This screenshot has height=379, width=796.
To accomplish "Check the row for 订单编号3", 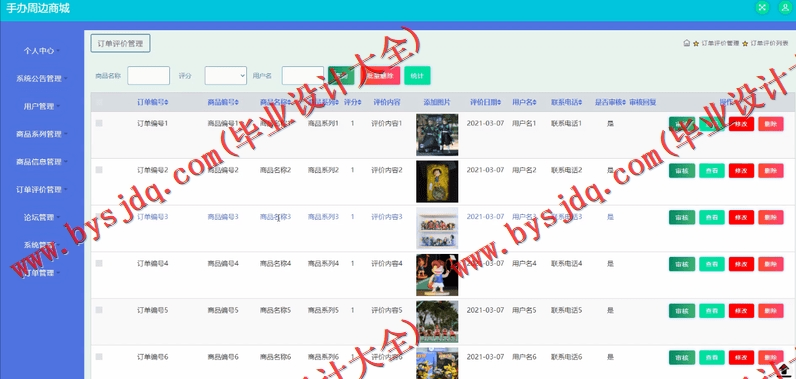I will point(99,217).
